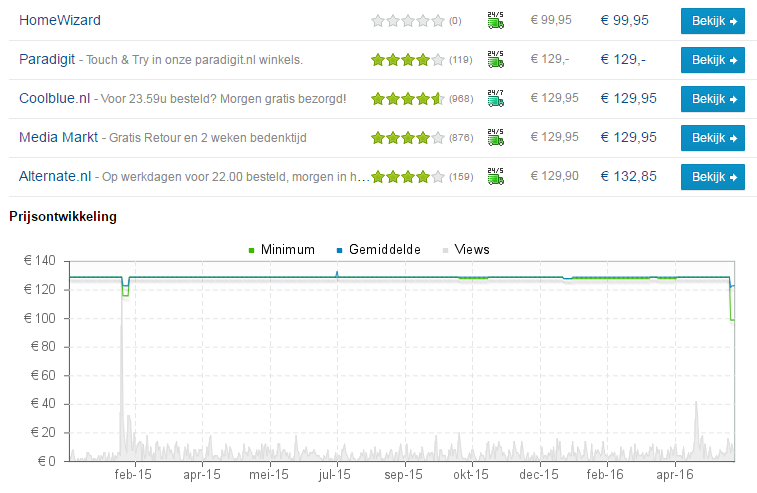Open the Paradigit shop link

47,59
